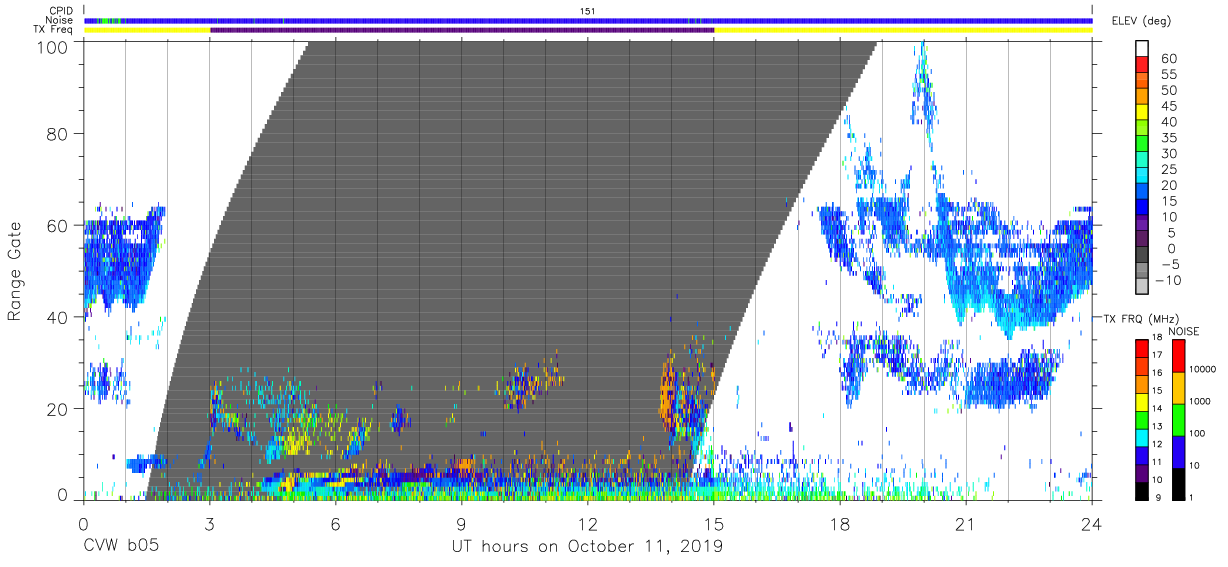Click the '3' tick on the UT hours axis
Viewport: 1228px width, 567px height.
210,523
